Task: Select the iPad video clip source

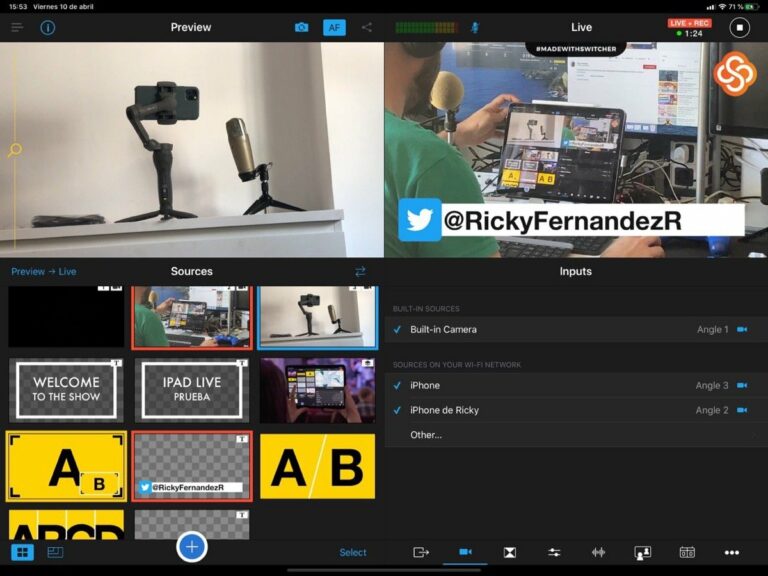Action: point(318,390)
